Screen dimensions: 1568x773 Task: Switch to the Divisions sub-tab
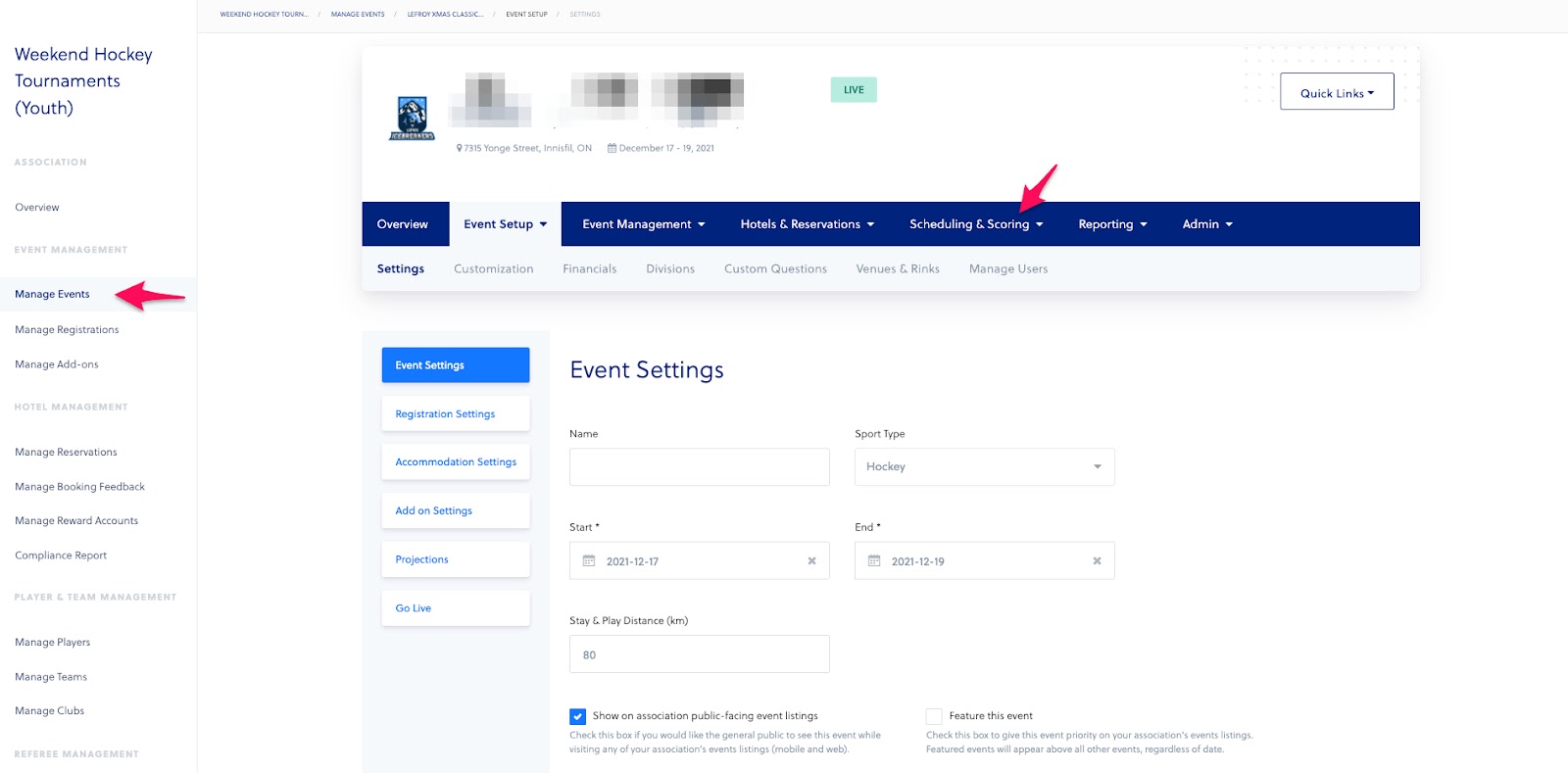(x=670, y=268)
